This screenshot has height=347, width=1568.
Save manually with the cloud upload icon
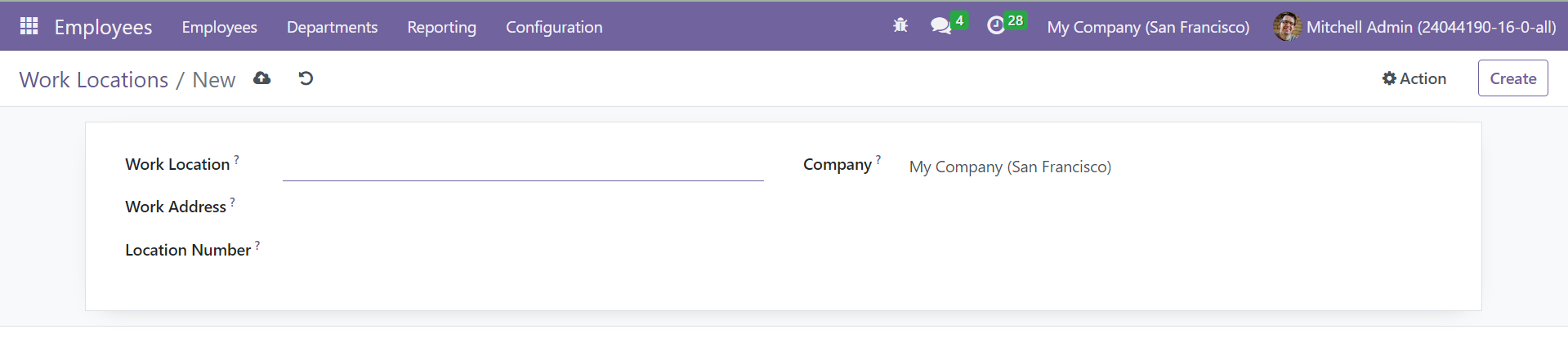click(x=261, y=78)
